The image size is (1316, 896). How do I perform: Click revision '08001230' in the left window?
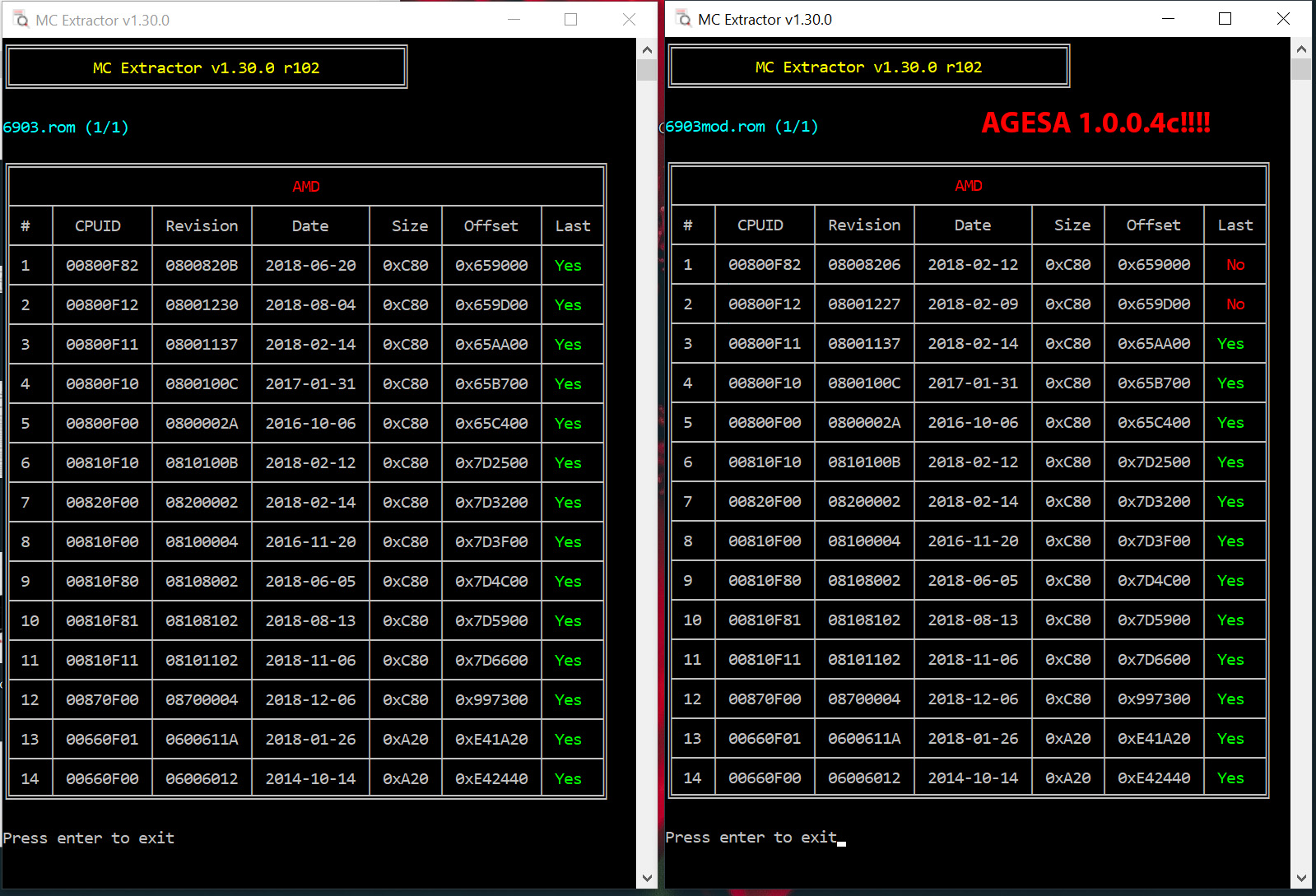tap(202, 305)
